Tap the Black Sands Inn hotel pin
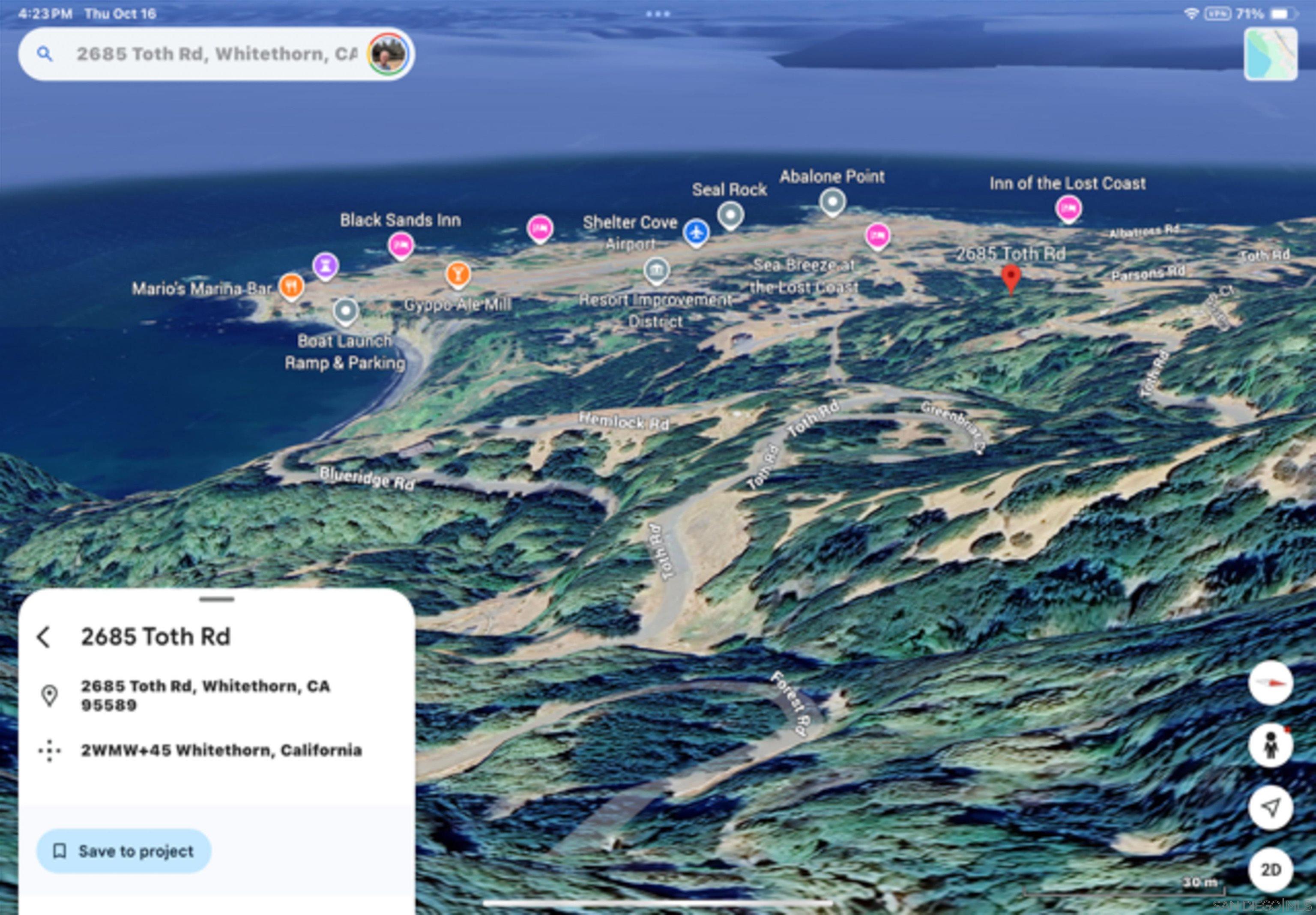The image size is (1316, 915). 401,245
